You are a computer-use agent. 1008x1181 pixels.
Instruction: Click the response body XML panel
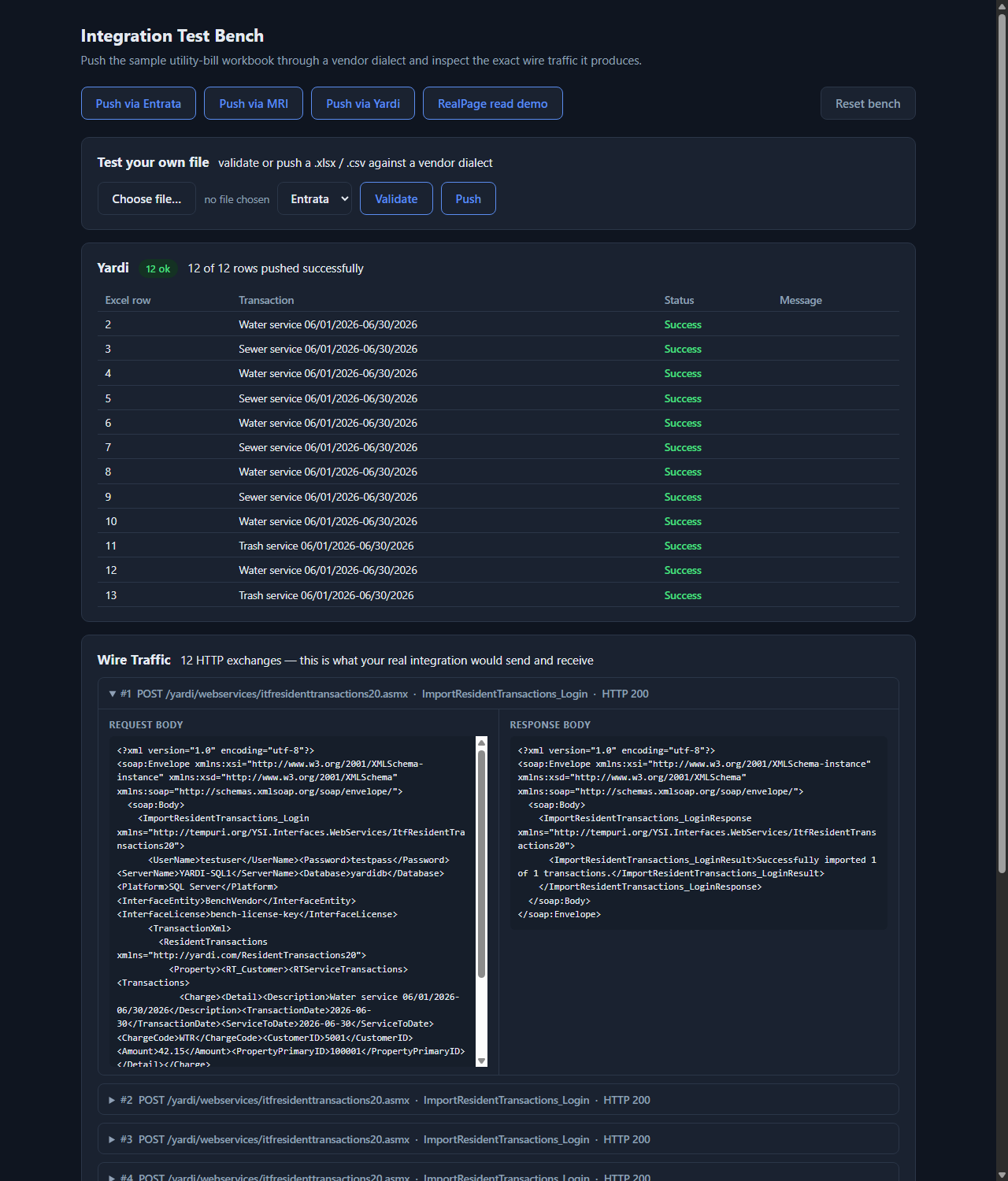[699, 833]
